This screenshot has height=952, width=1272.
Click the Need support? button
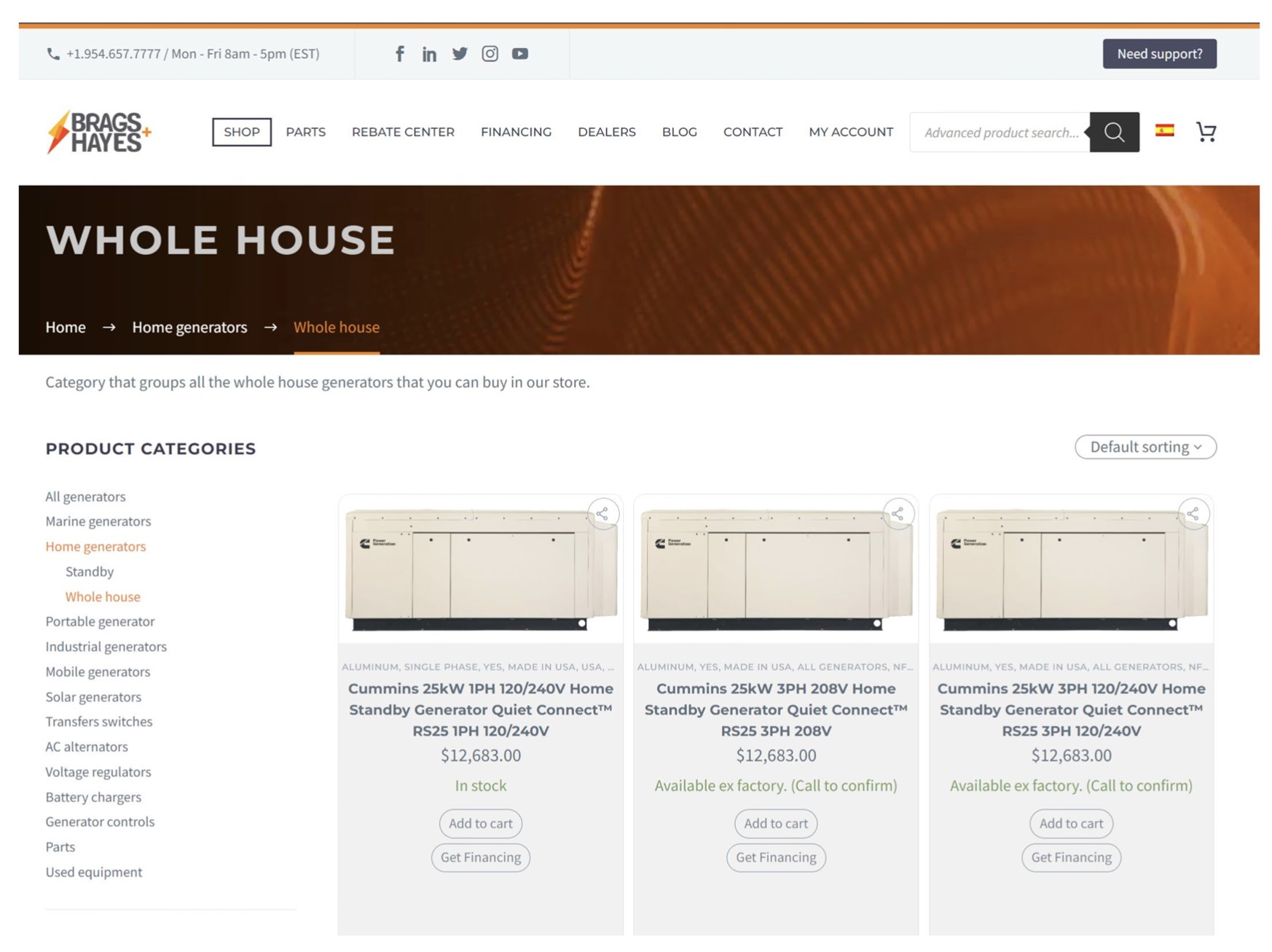click(1159, 54)
